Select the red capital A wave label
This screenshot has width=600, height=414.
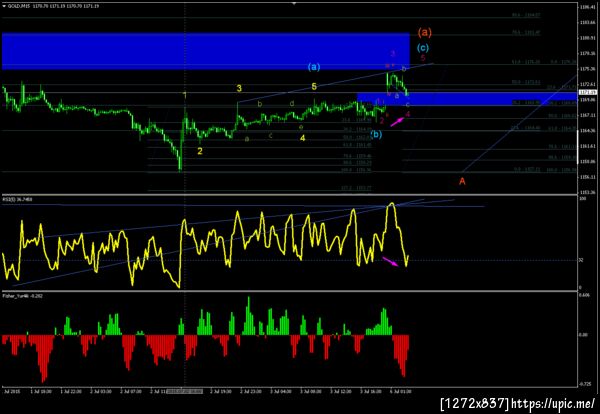[462, 181]
